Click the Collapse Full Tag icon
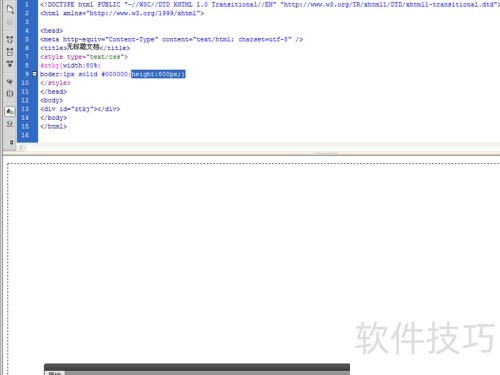 (10, 40)
